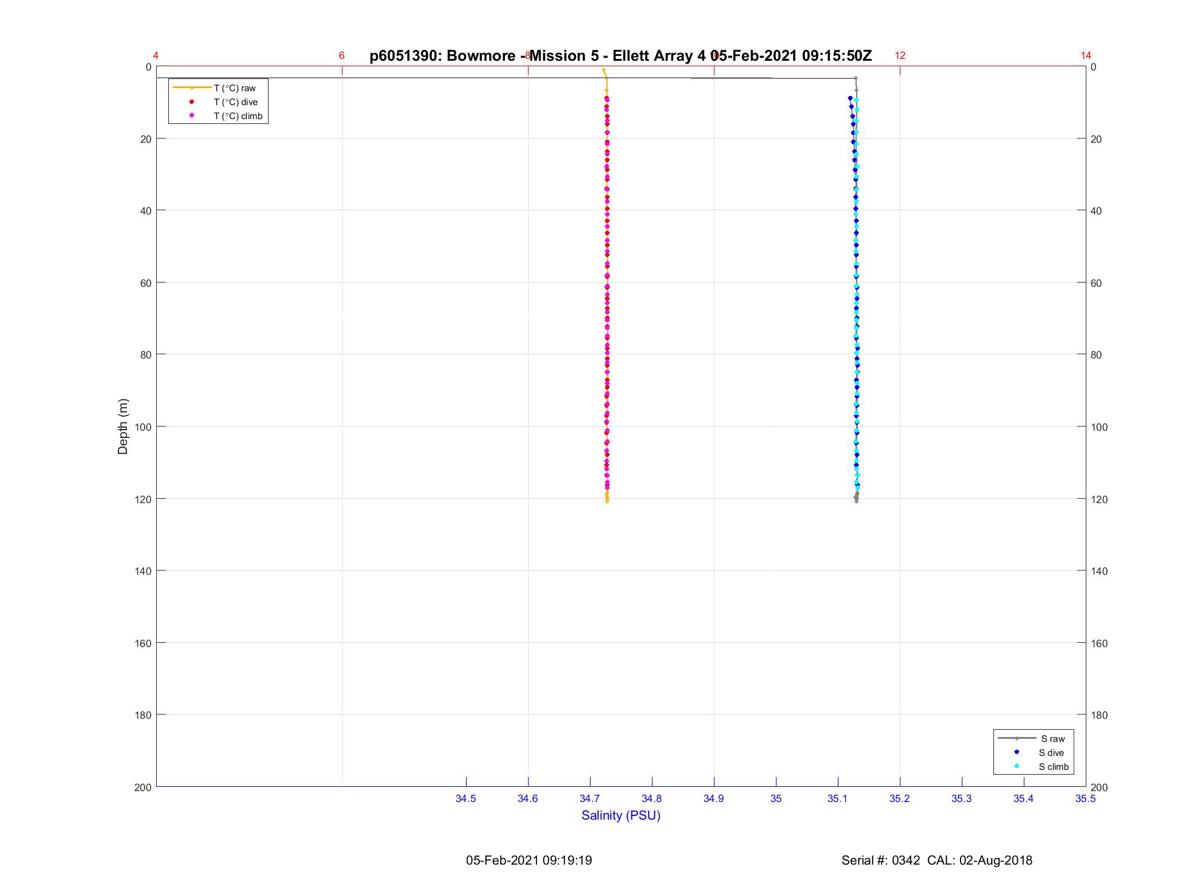Click depth tick 80 on the right-hand depth axis
The width and height of the screenshot is (1200, 885).
1096,355
